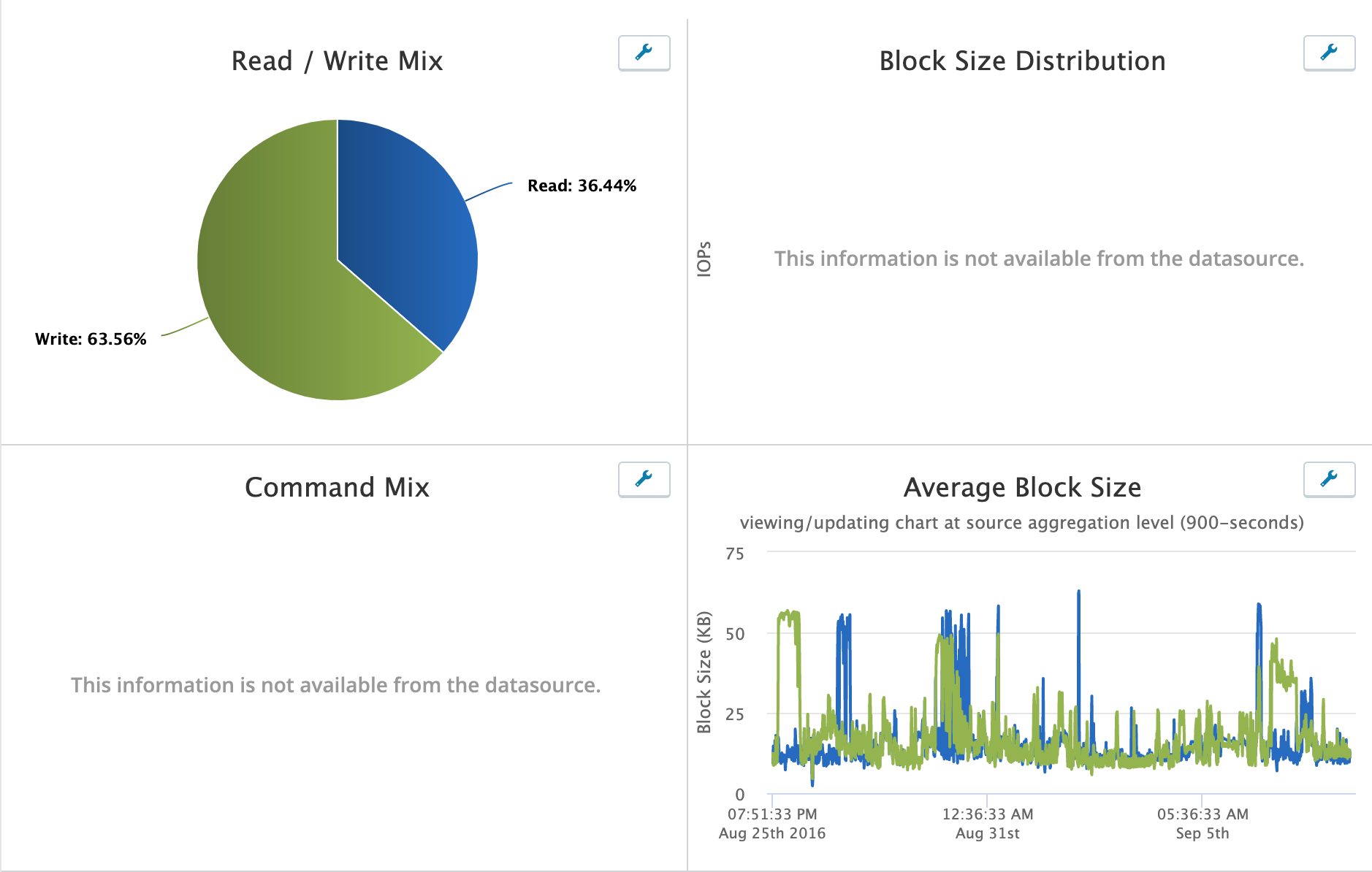The image size is (1372, 872).
Task: Click the Command Mix title
Action: [337, 487]
